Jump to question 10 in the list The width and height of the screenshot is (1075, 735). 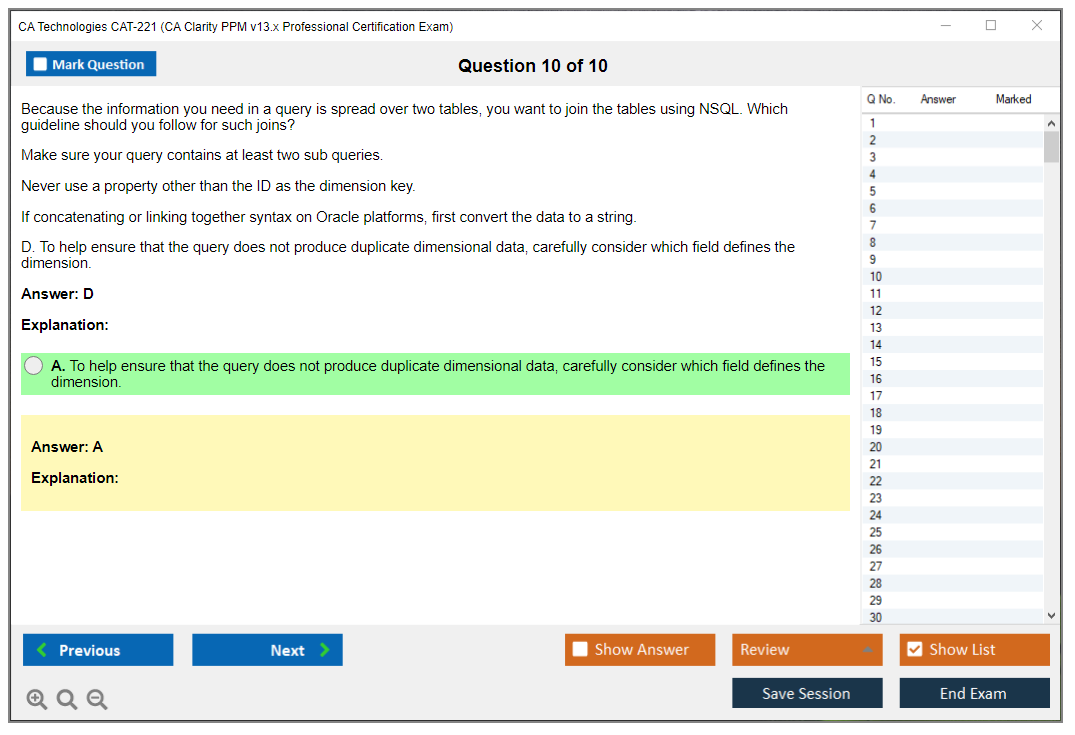(x=876, y=277)
